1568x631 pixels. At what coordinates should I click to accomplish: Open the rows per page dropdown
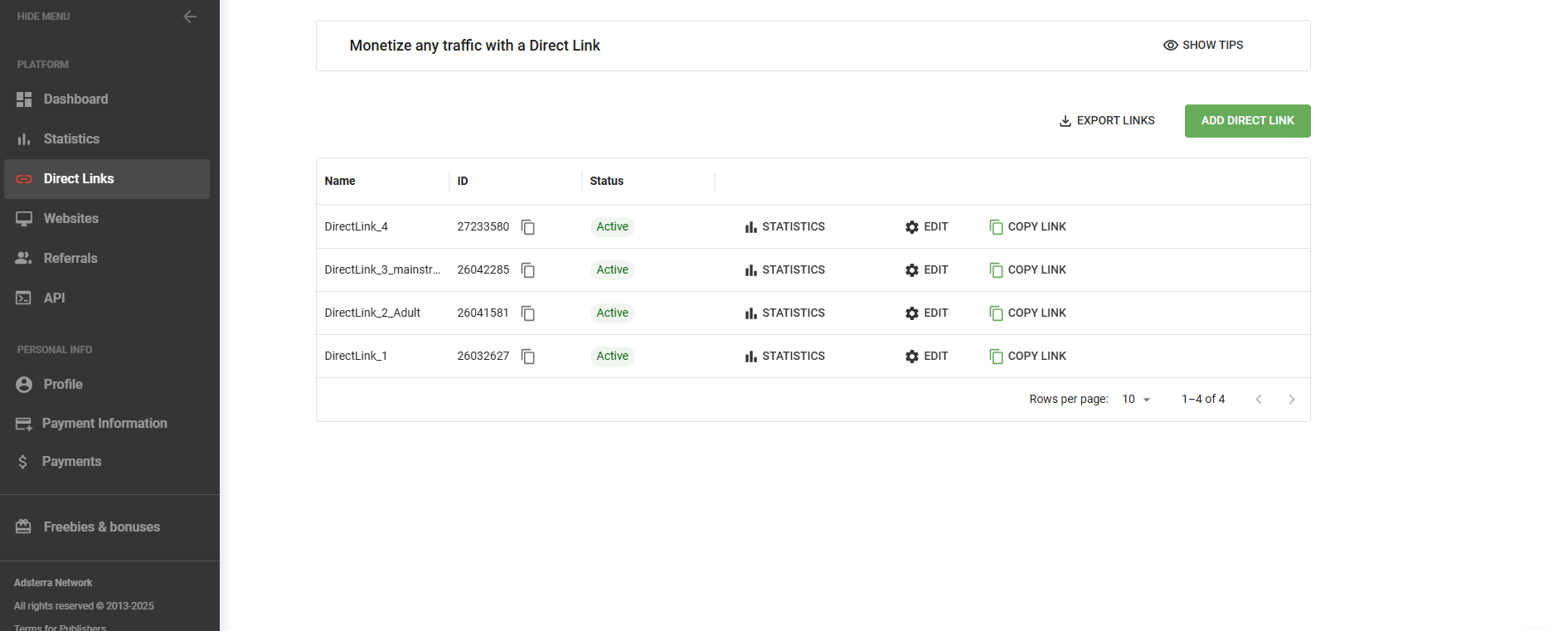[1136, 400]
